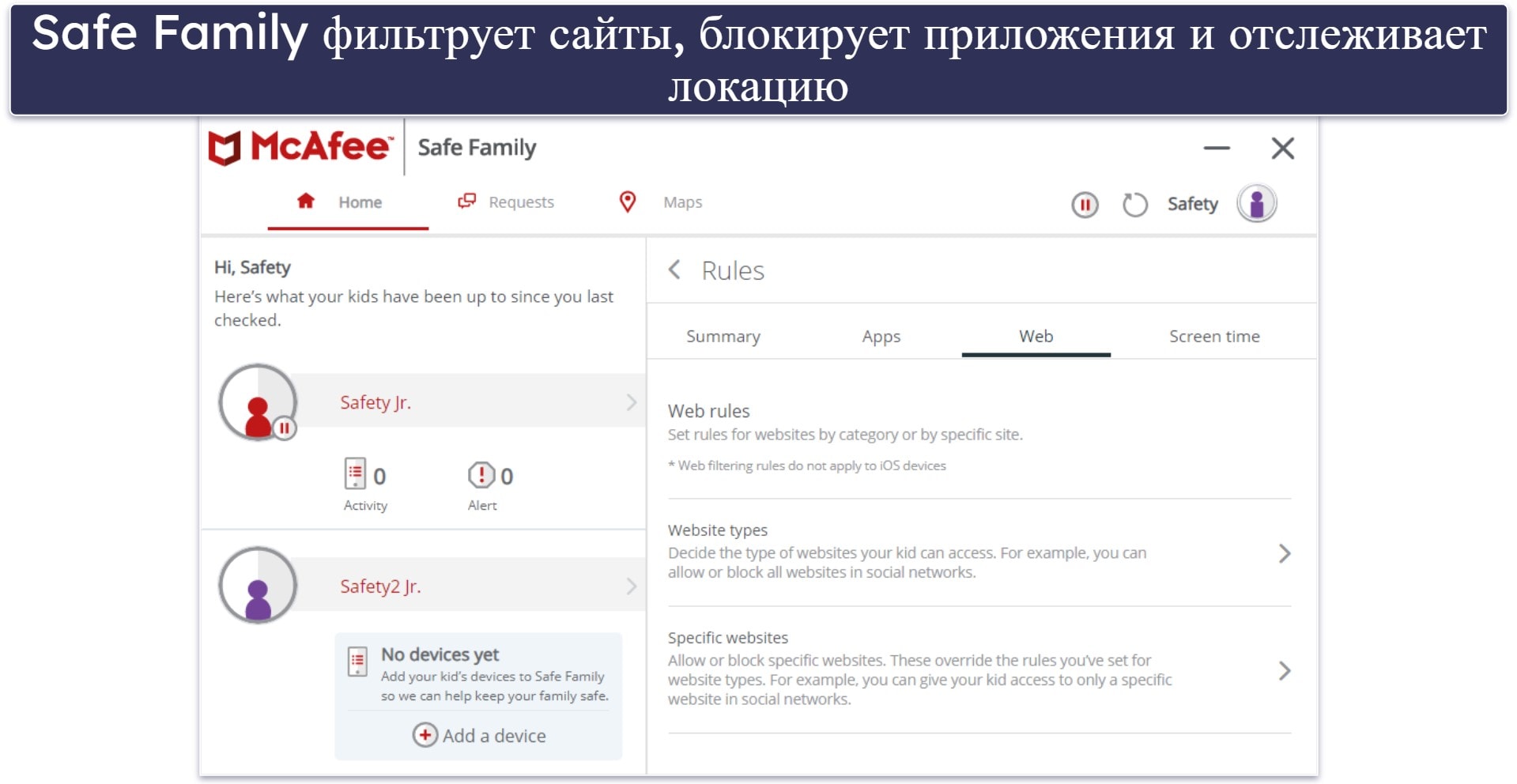Screen dimensions: 1517x784
Task: Open Safety2 Jr. profile name
Action: tap(380, 586)
